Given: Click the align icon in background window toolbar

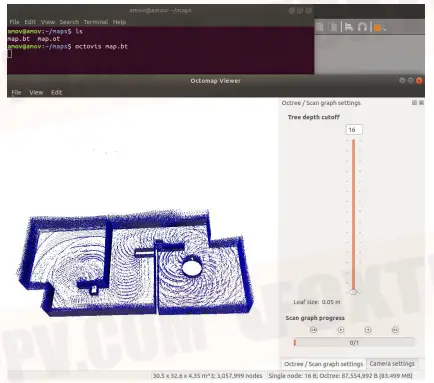Looking at the screenshot, I should pos(349,27).
